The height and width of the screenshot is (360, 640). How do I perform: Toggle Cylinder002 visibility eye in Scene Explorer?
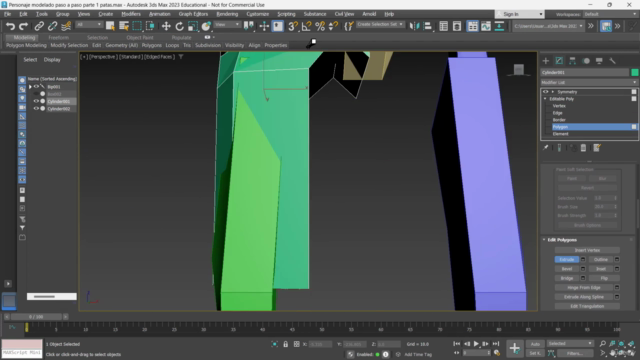point(36,109)
